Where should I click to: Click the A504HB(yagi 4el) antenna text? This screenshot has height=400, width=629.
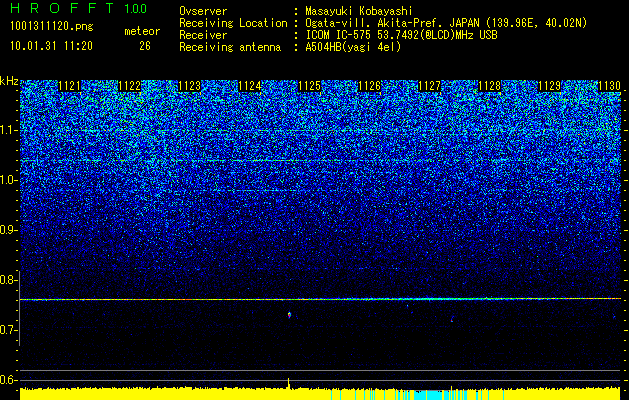(x=353, y=47)
